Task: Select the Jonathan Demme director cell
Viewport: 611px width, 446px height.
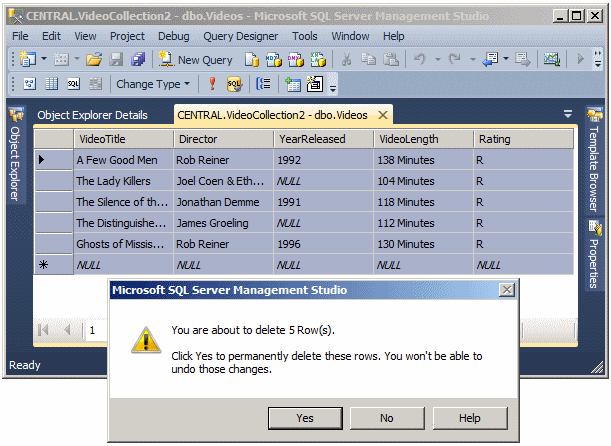Action: click(x=223, y=202)
